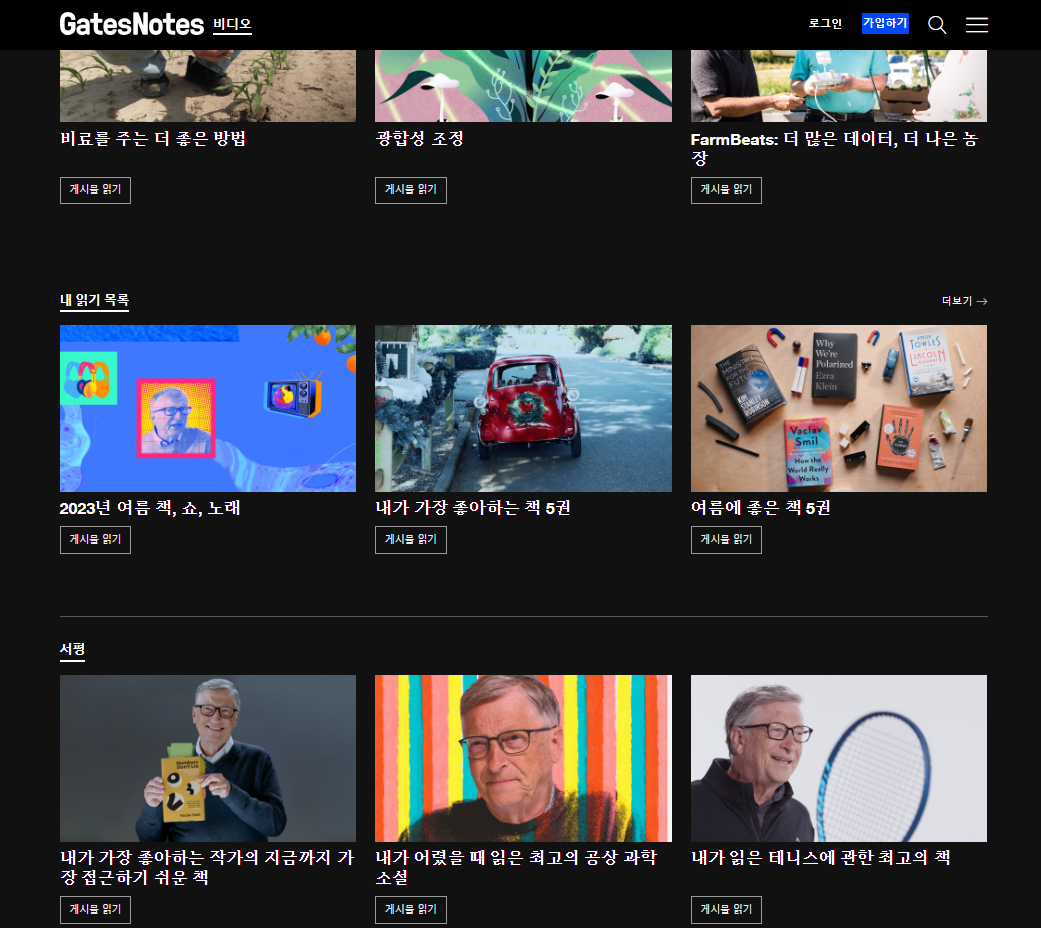The width and height of the screenshot is (1041, 928).
Task: Open the tennis racket article thumbnail
Action: (839, 758)
